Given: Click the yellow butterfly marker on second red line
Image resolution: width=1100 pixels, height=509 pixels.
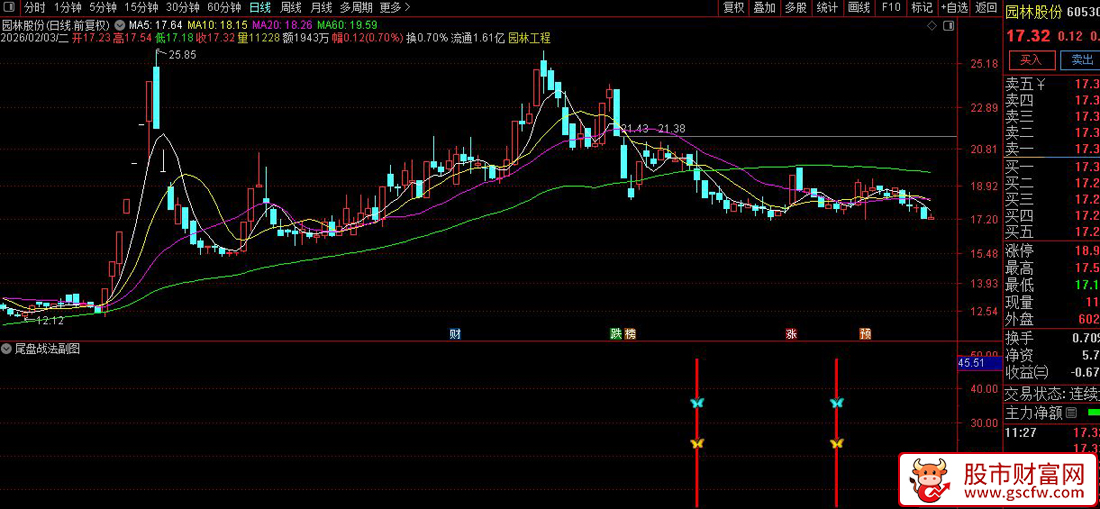Looking at the screenshot, I should [836, 443].
